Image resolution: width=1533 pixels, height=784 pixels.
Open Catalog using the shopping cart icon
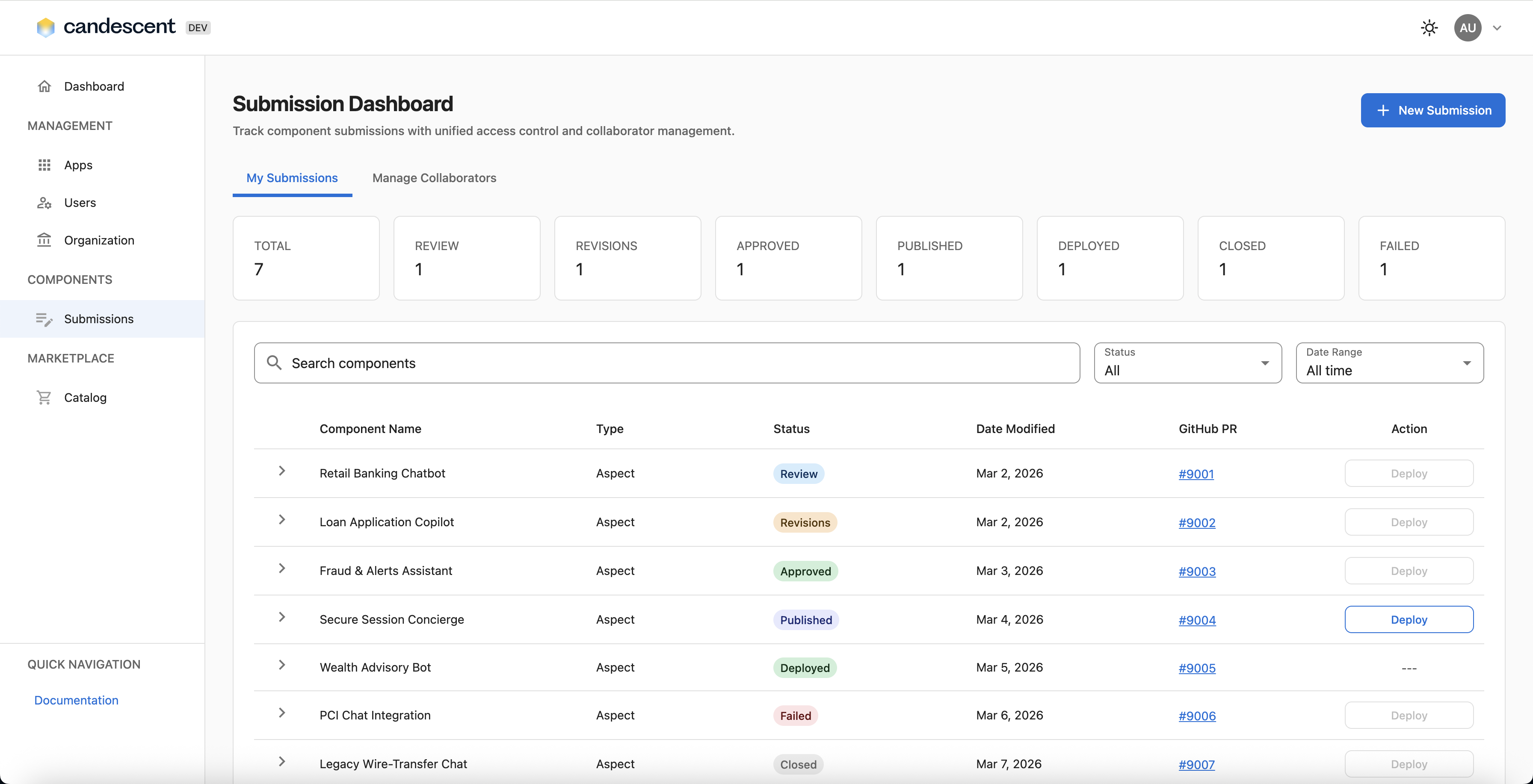(44, 398)
